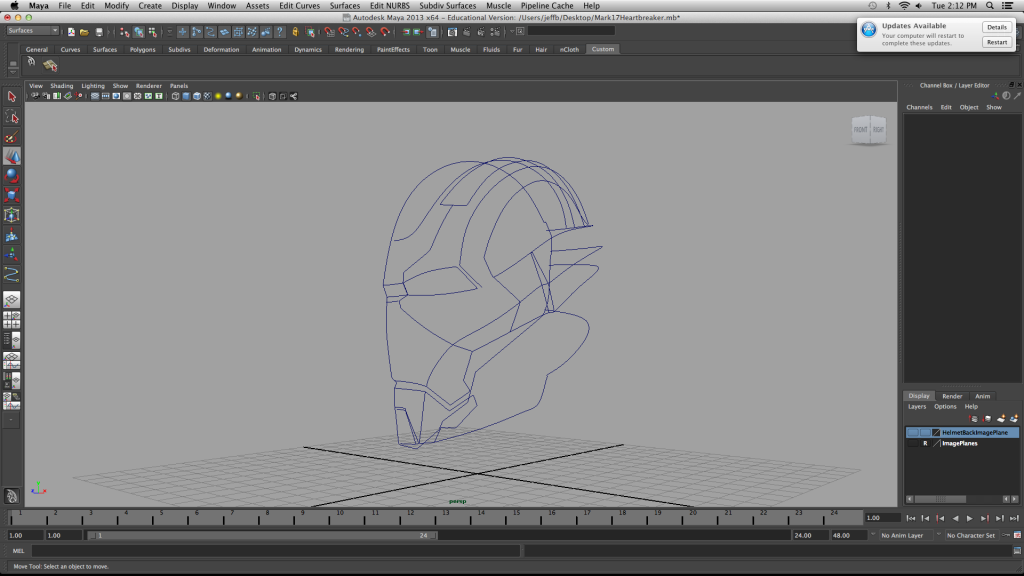The height and width of the screenshot is (576, 1024).
Task: Click Details in Updates Available notification
Action: click(x=997, y=27)
